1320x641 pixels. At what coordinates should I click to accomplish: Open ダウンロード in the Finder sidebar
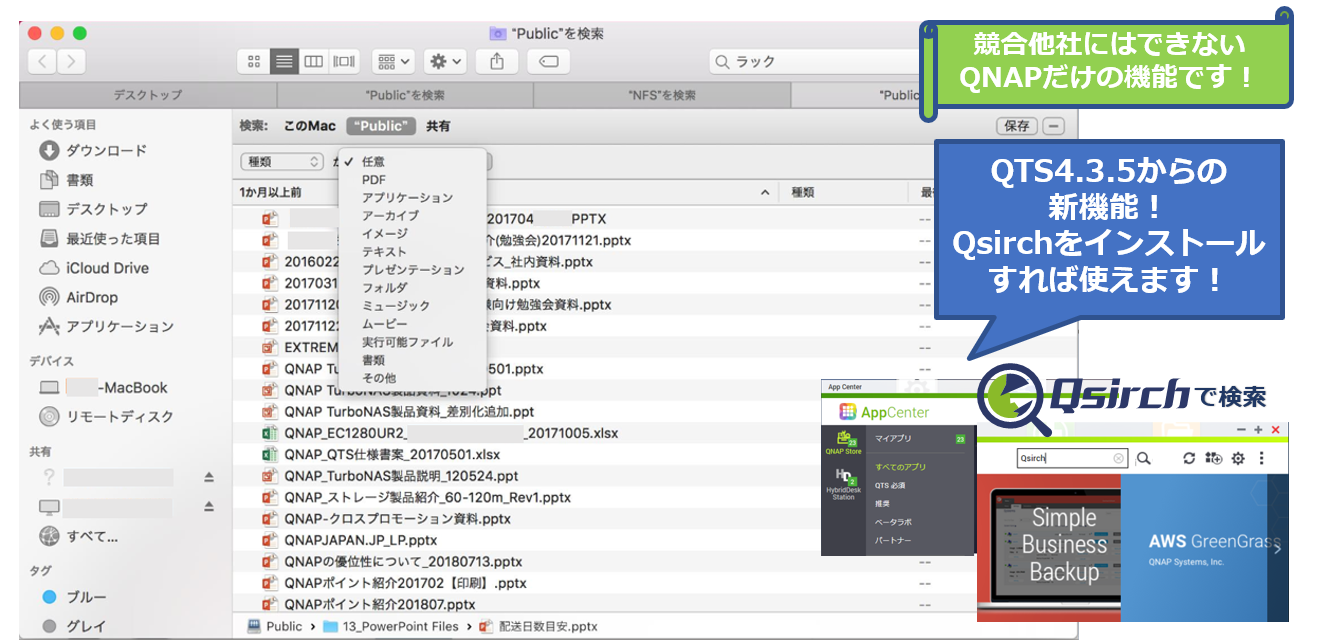pos(93,151)
